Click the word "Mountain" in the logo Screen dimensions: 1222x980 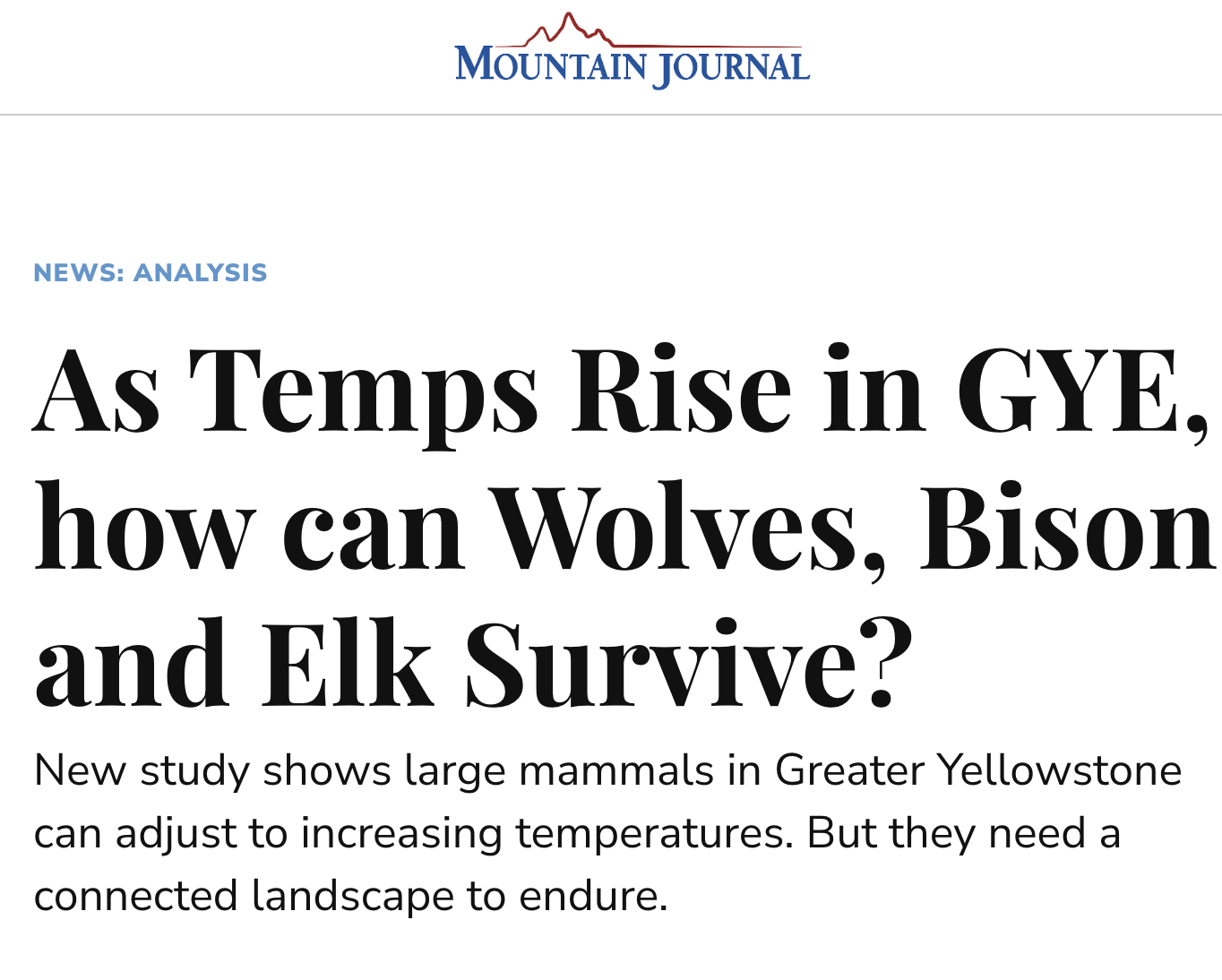[x=551, y=65]
